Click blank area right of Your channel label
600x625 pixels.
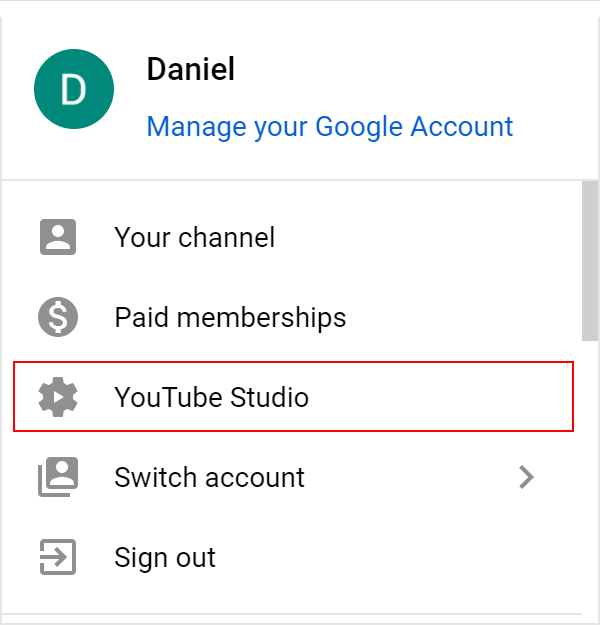pyautogui.click(x=427, y=237)
